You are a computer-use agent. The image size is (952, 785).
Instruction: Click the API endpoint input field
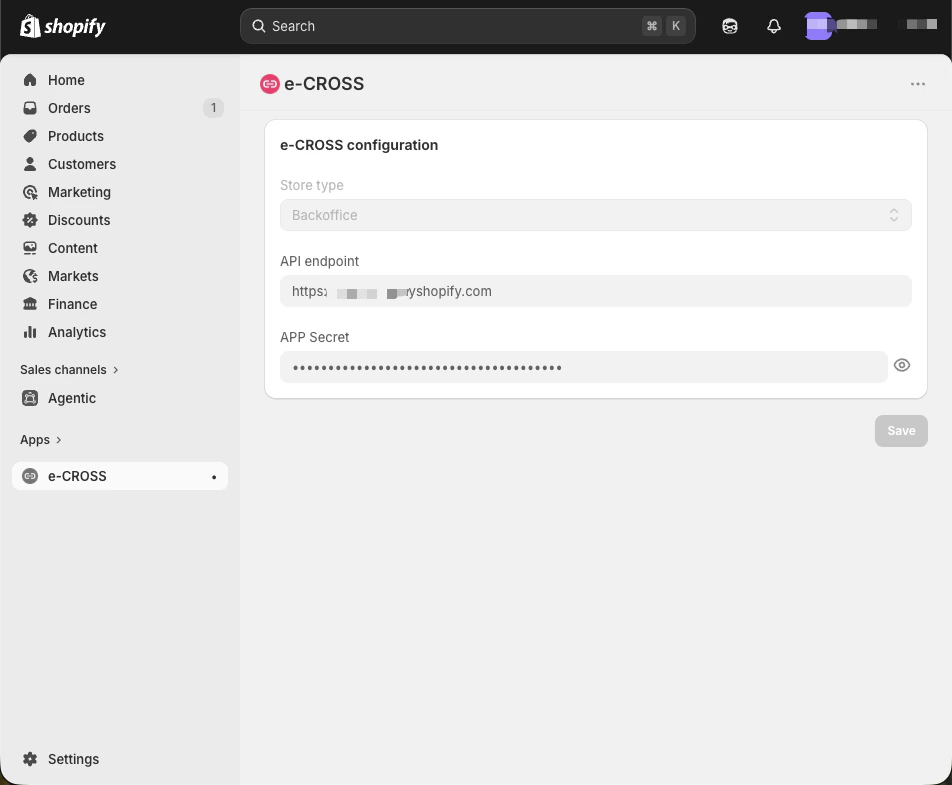(595, 291)
